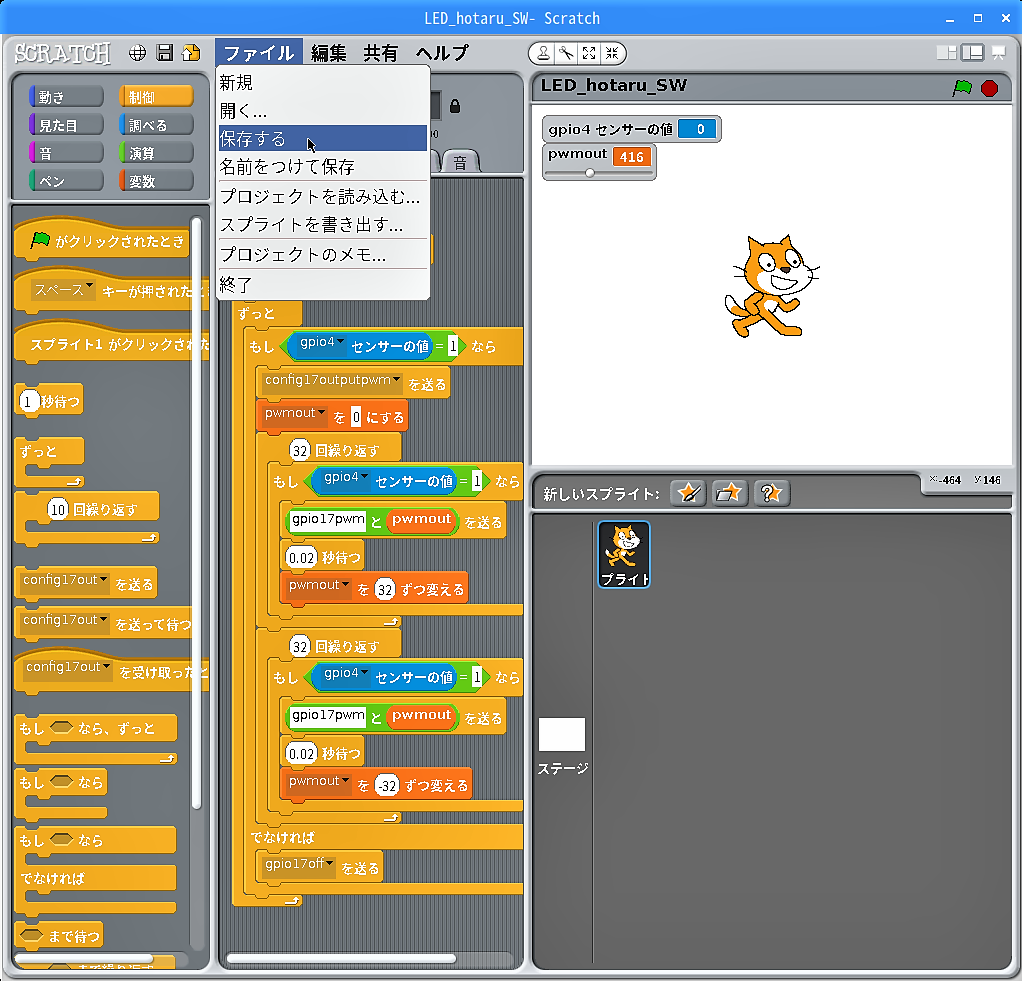Open the 制御 blocks category
The width and height of the screenshot is (1022, 981).
pos(156,96)
